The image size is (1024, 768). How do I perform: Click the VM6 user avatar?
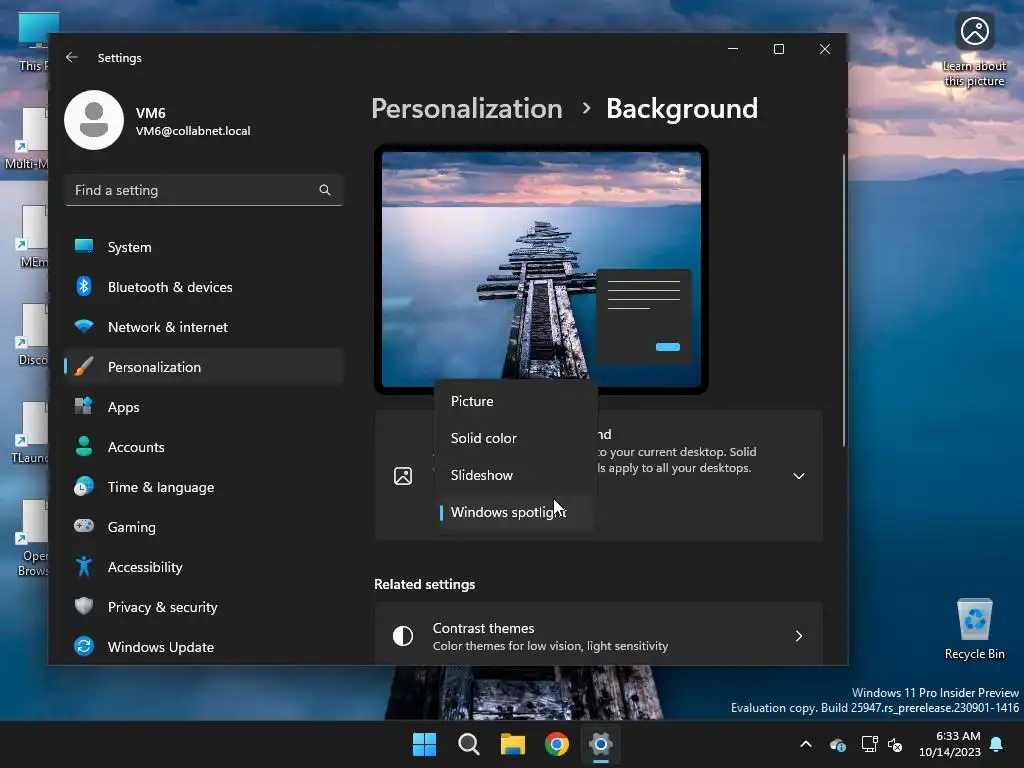coord(94,120)
